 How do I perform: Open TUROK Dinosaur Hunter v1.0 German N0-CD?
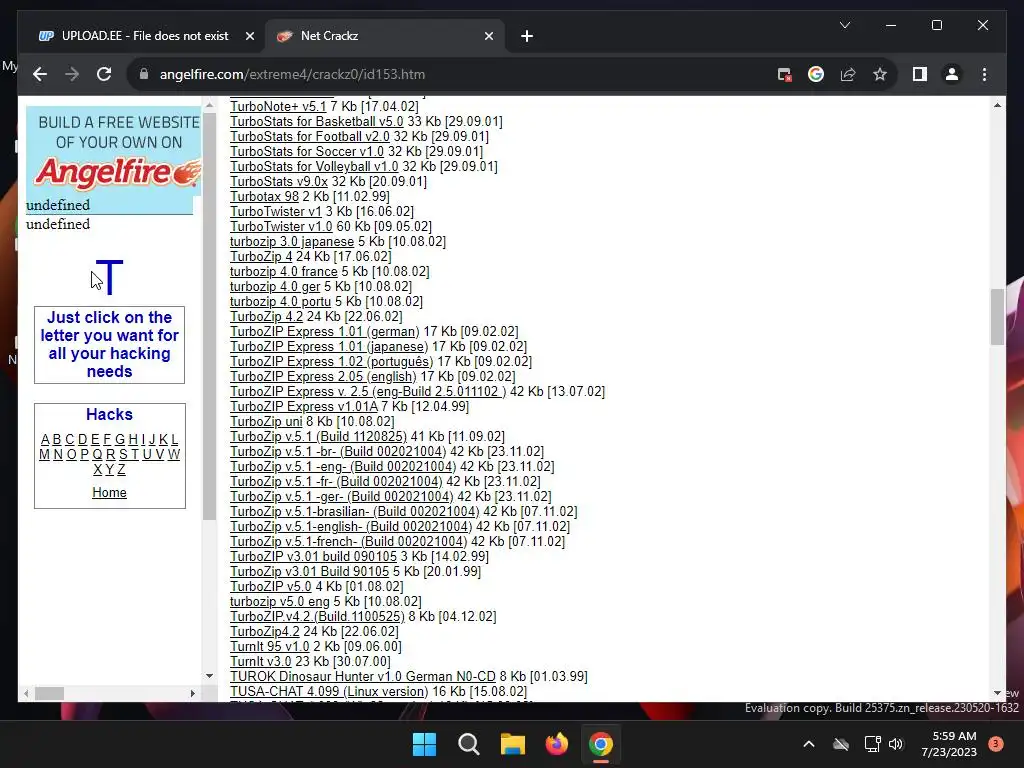coord(363,677)
